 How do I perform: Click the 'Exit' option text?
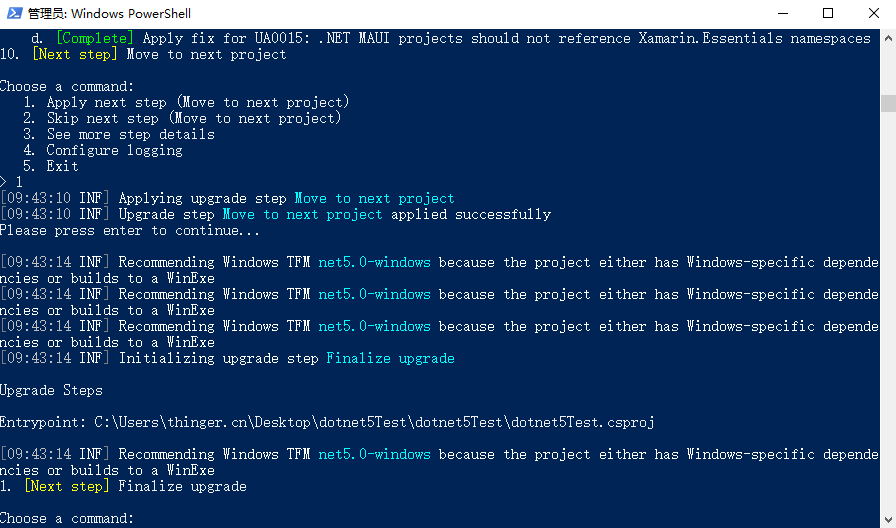coord(62,166)
